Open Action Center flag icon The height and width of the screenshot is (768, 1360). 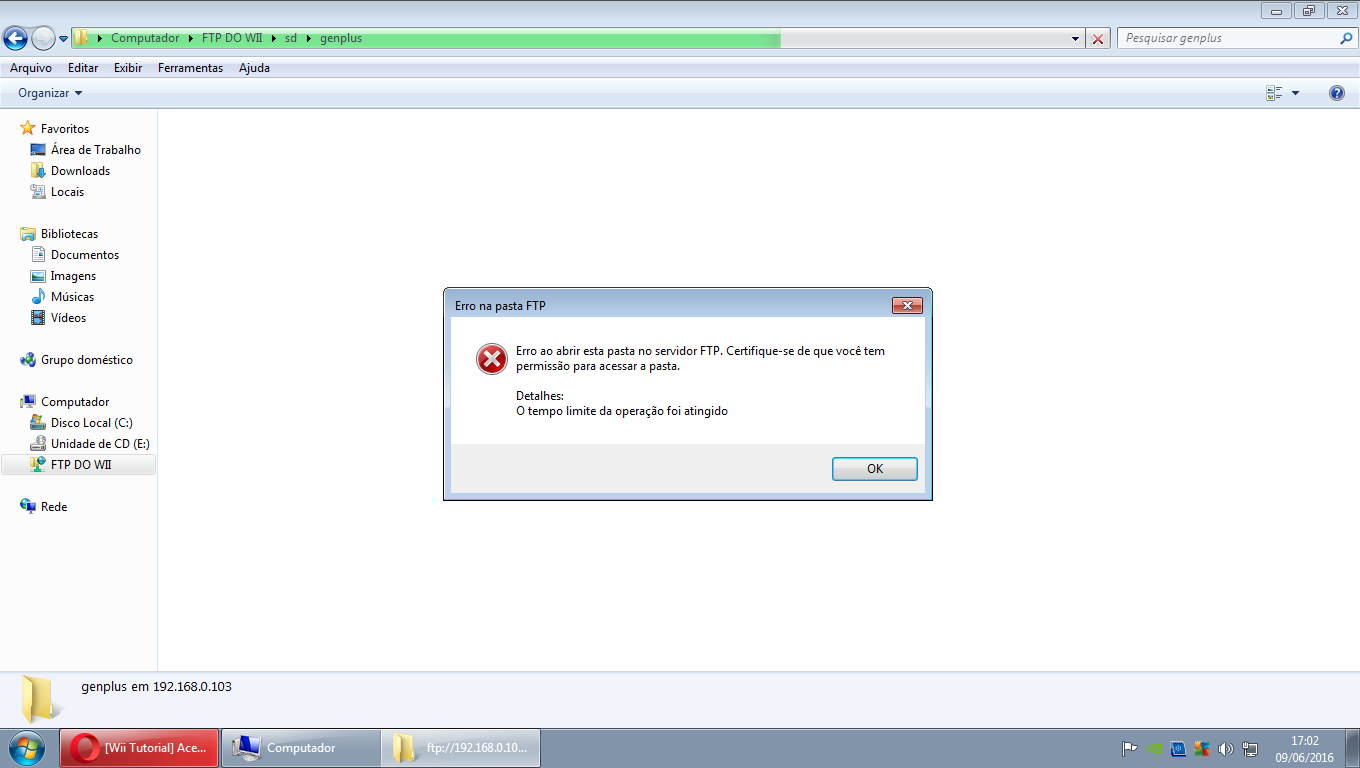click(1130, 748)
